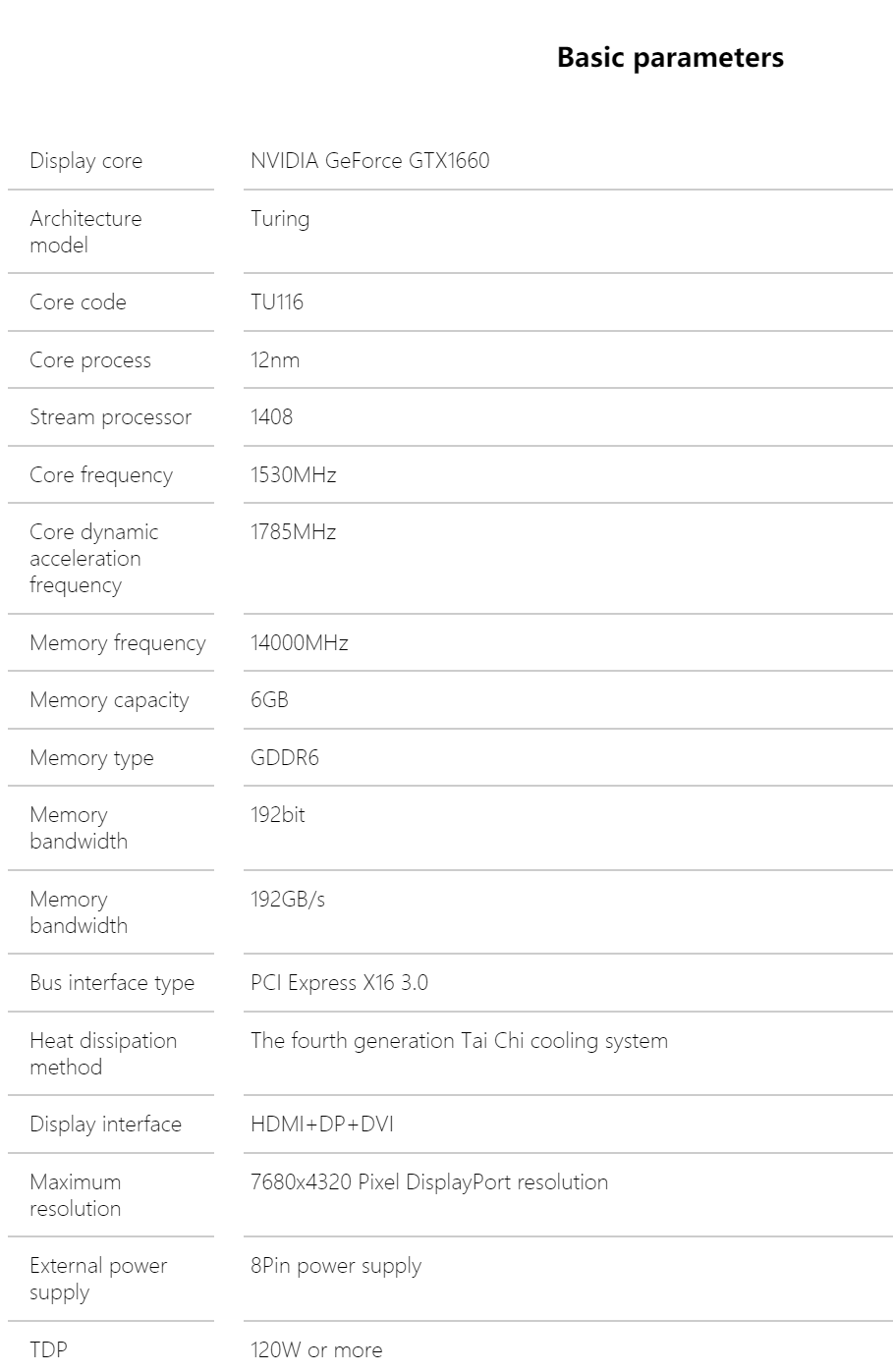Click the "Core process" row label
The height and width of the screenshot is (1372, 893).
90,359
